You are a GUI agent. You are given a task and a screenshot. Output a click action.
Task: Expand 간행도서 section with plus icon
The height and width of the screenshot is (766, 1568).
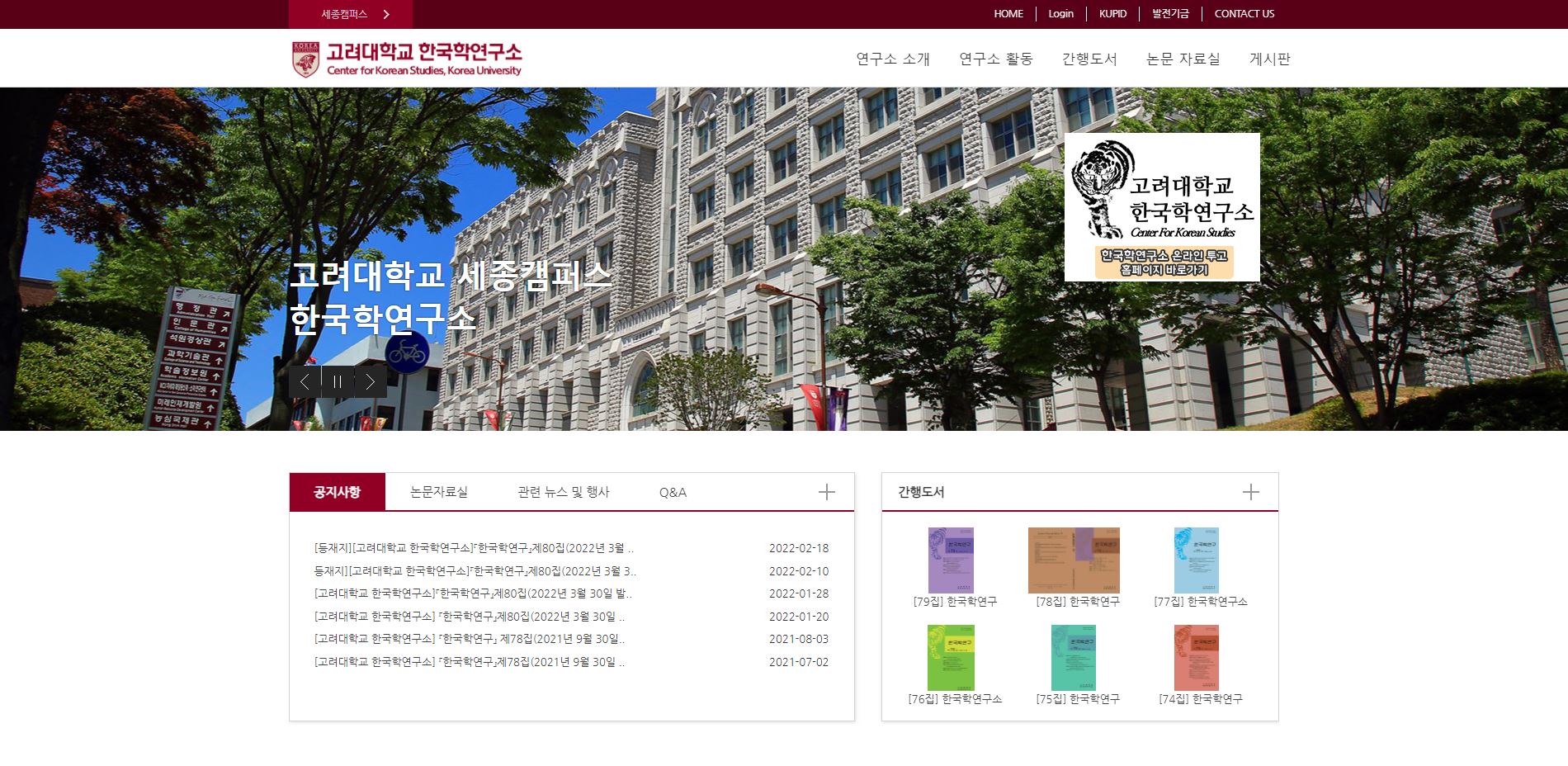click(1250, 492)
